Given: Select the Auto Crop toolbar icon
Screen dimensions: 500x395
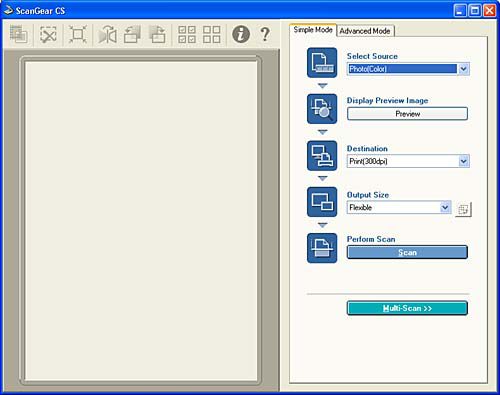Looking at the screenshot, I should (x=77, y=34).
